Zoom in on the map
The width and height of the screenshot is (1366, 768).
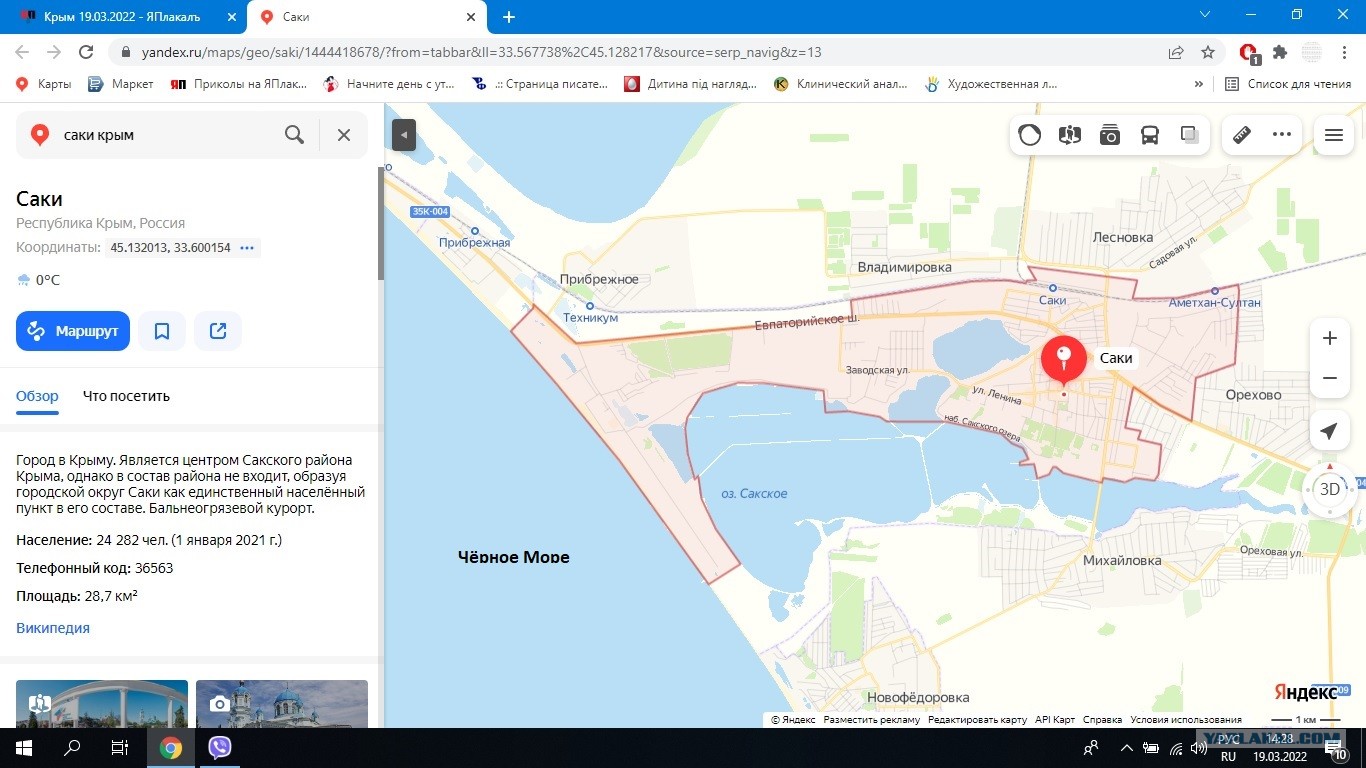pyautogui.click(x=1330, y=338)
